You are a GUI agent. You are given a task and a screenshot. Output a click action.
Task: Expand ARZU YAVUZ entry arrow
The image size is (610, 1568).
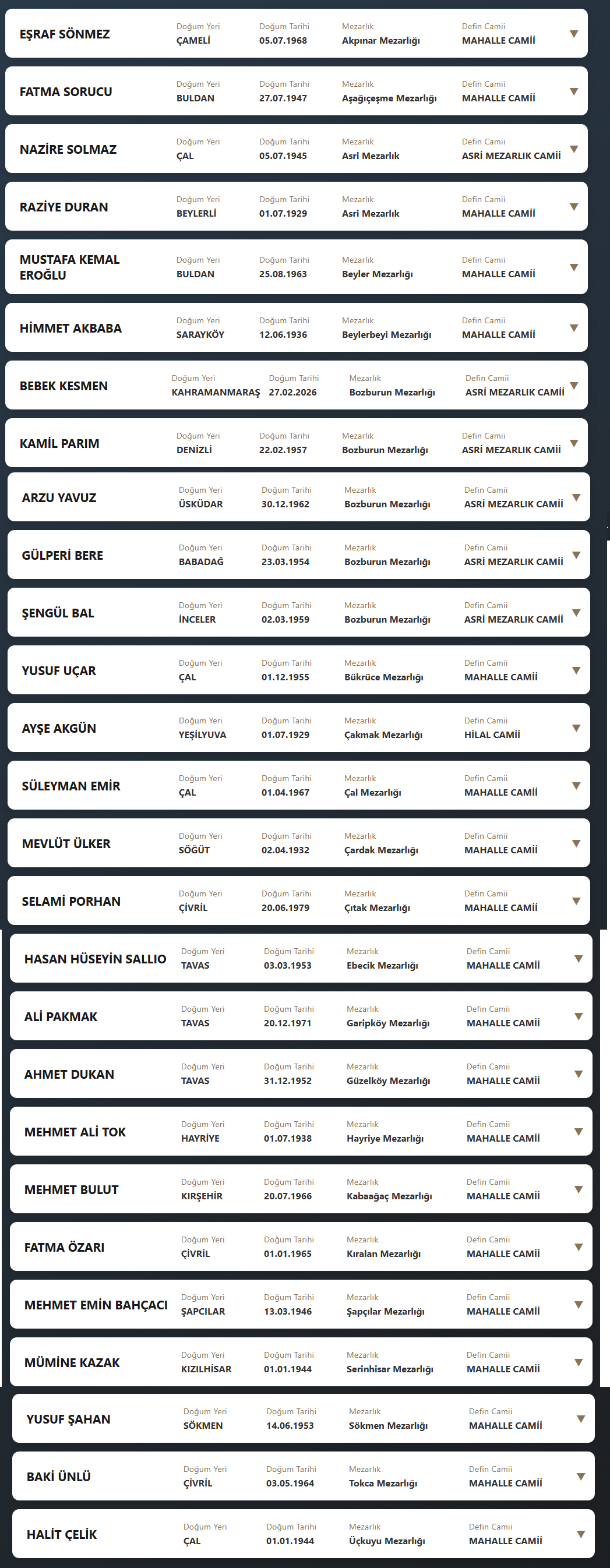tap(576, 497)
